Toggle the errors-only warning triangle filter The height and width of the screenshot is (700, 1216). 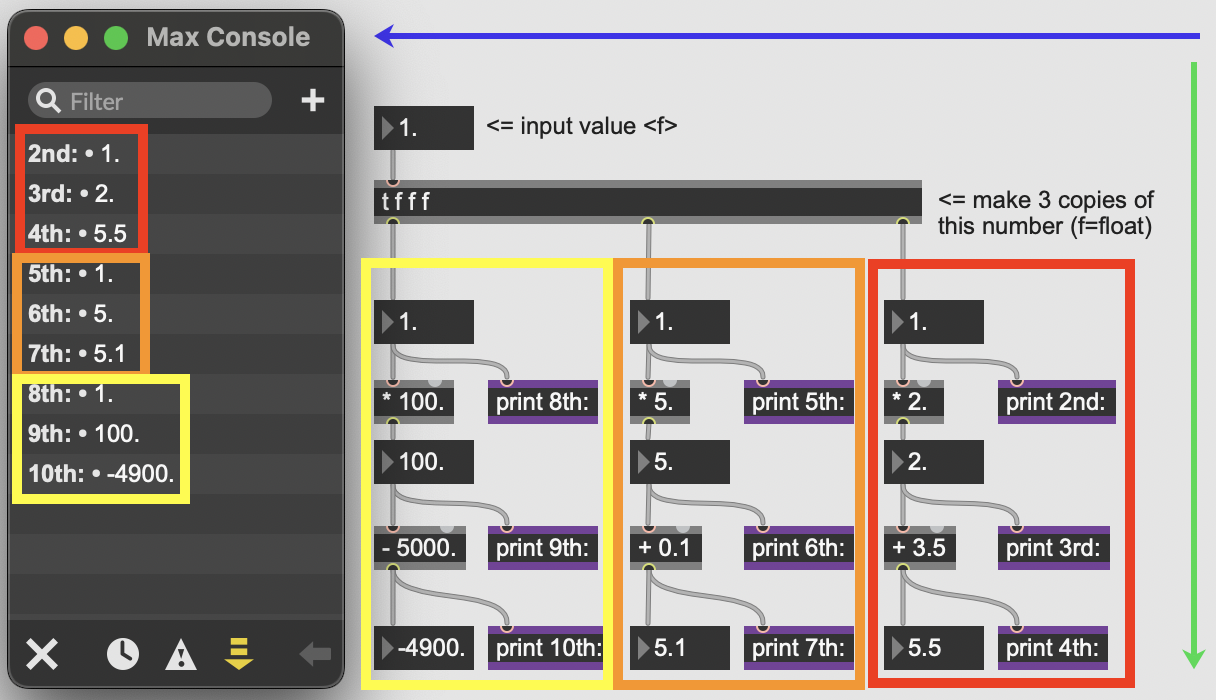181,655
